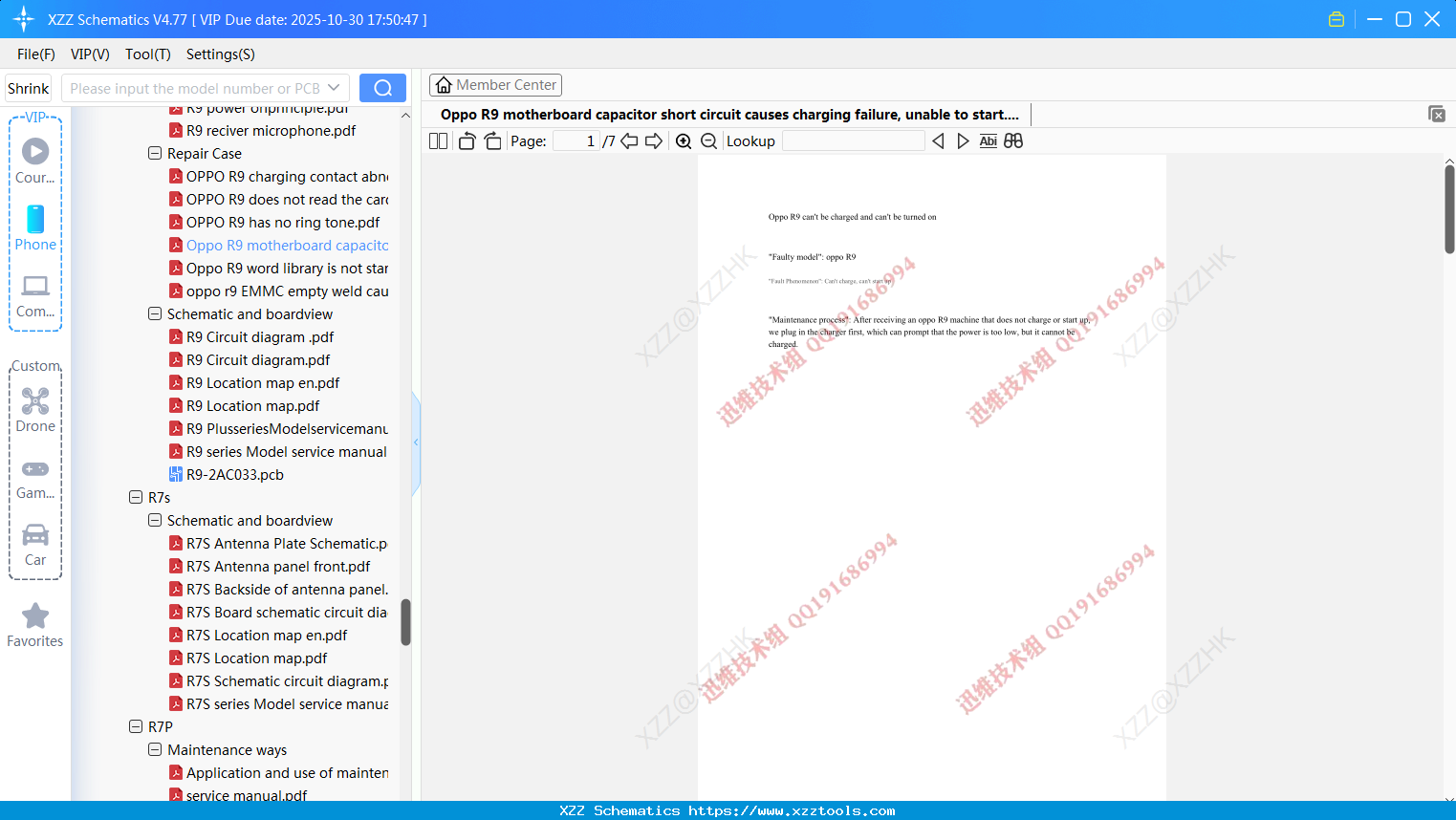
Task: Collapse the Repair Case folder
Action: point(155,153)
